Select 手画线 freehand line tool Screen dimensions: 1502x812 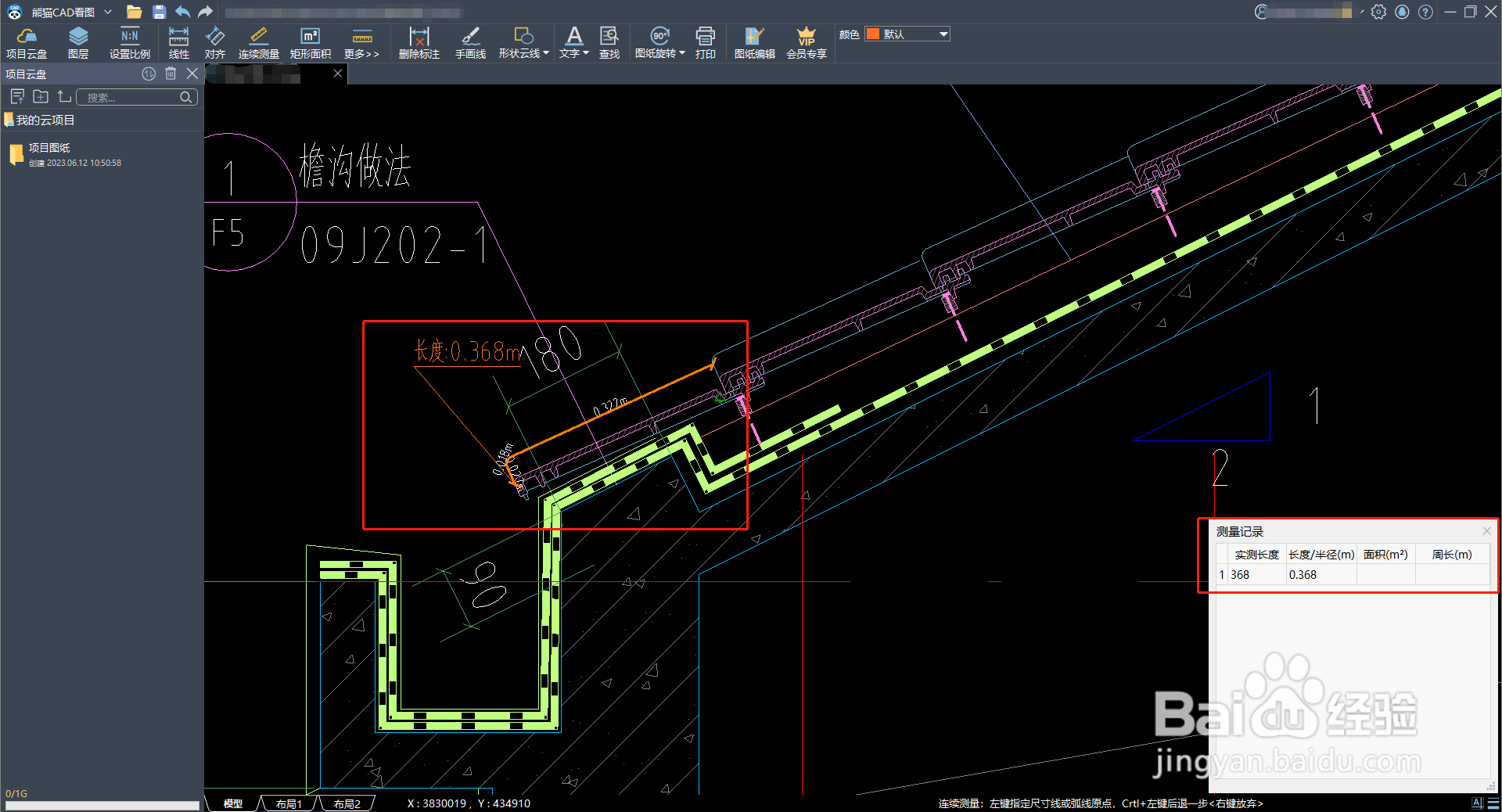pos(470,43)
